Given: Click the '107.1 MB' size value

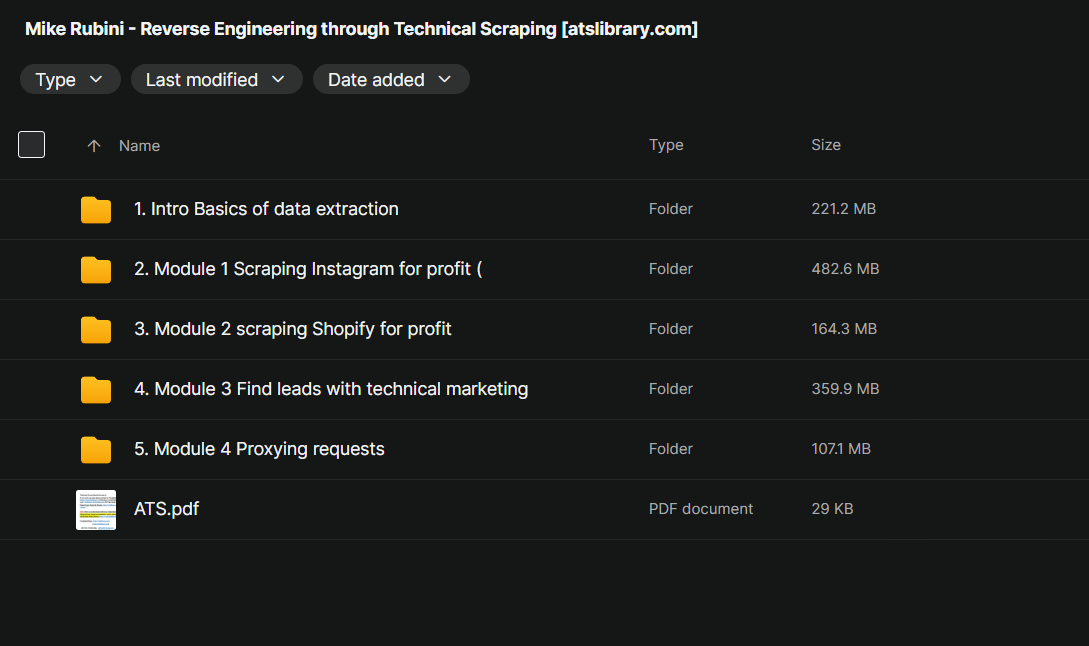Looking at the screenshot, I should [841, 449].
